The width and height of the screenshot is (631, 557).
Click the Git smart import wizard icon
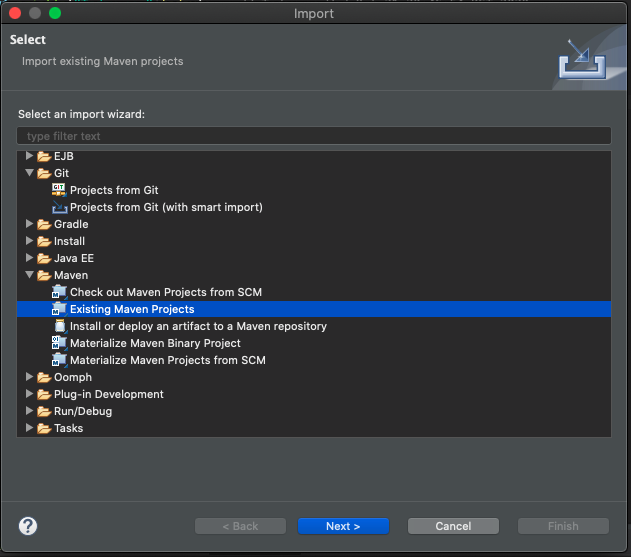pos(60,207)
